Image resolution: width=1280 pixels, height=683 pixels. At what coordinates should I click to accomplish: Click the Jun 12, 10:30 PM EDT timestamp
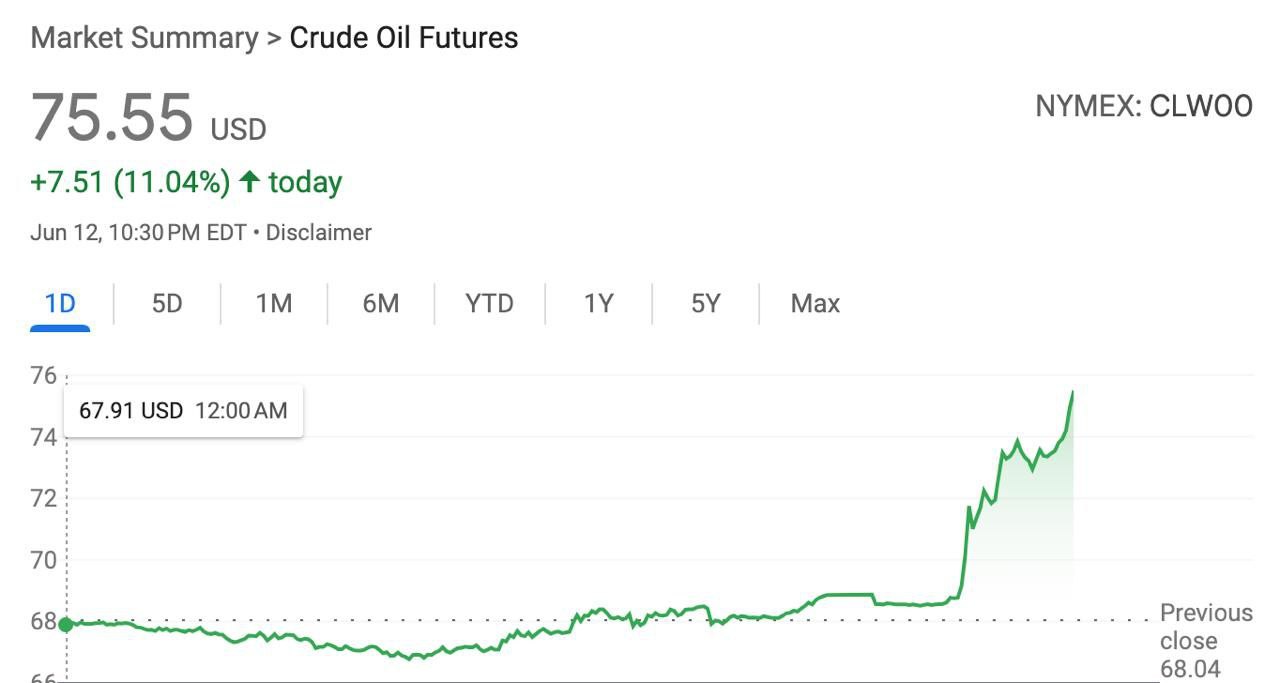138,233
